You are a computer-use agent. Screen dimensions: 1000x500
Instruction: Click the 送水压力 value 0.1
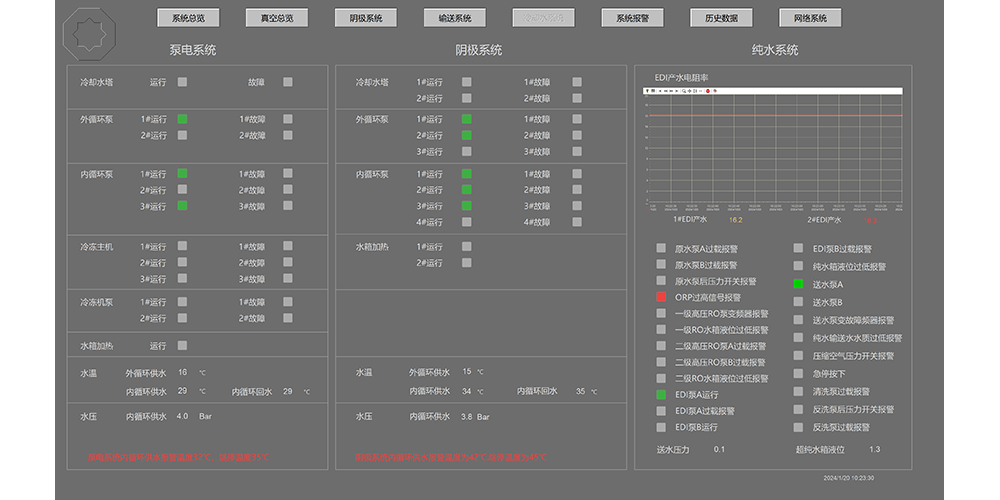coord(719,450)
